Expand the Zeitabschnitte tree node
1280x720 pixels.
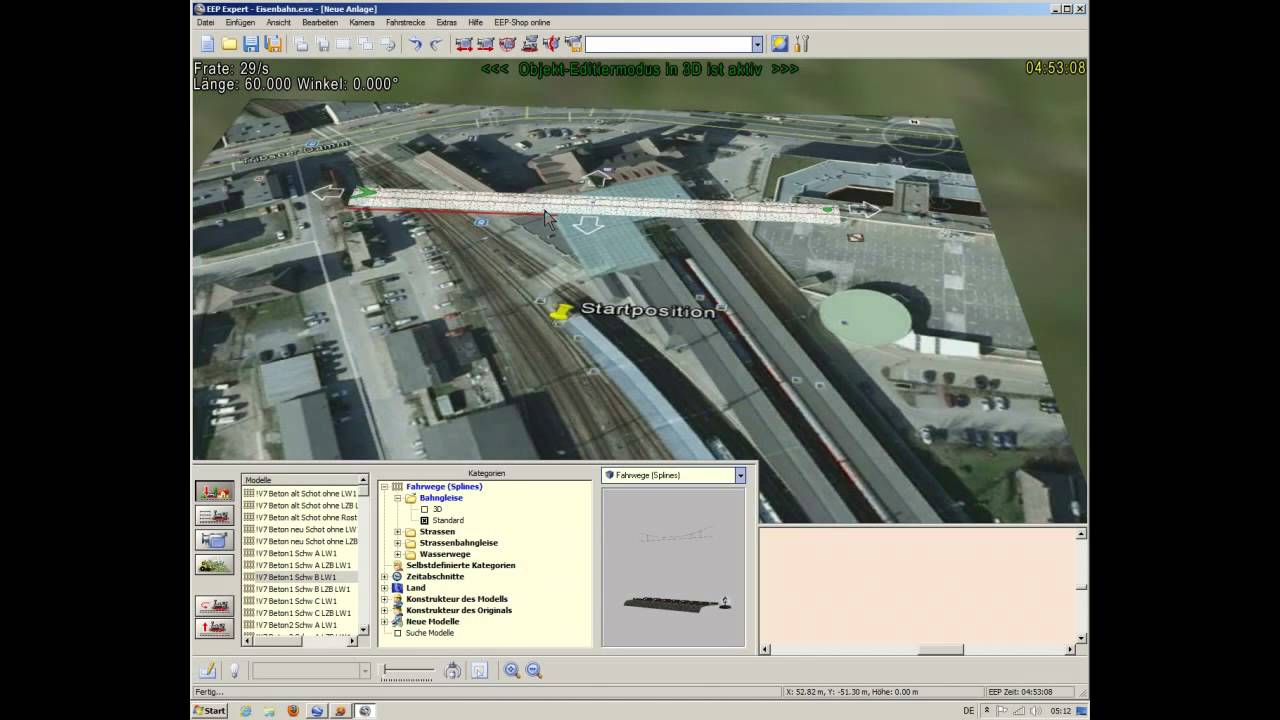click(x=384, y=577)
